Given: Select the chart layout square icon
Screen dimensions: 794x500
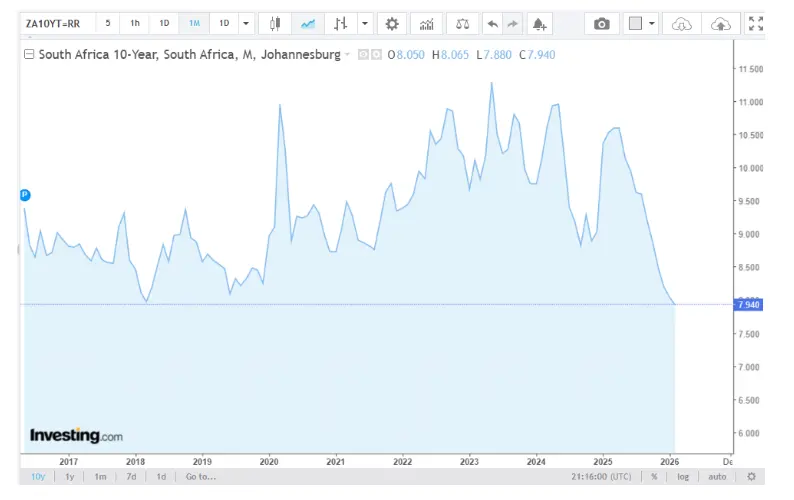Looking at the screenshot, I should coord(635,23).
